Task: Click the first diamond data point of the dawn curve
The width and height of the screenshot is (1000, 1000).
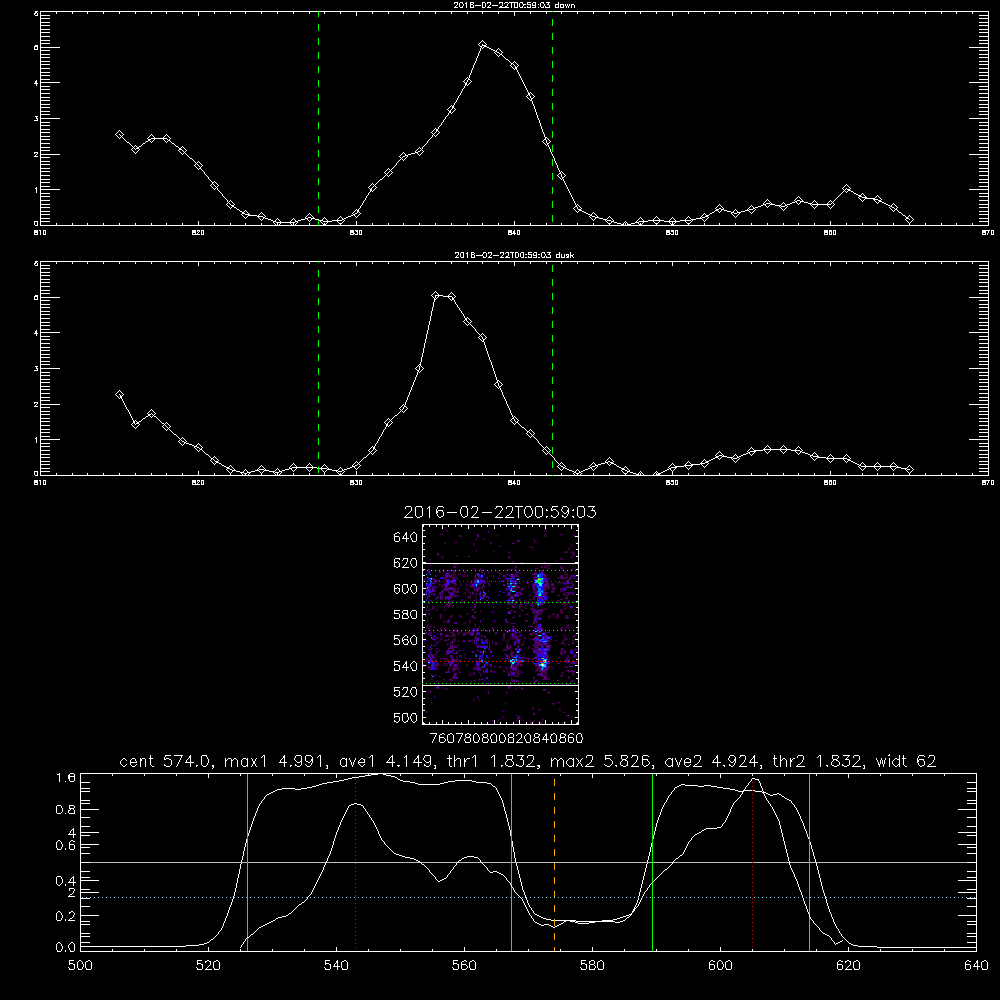Action: [x=119, y=135]
